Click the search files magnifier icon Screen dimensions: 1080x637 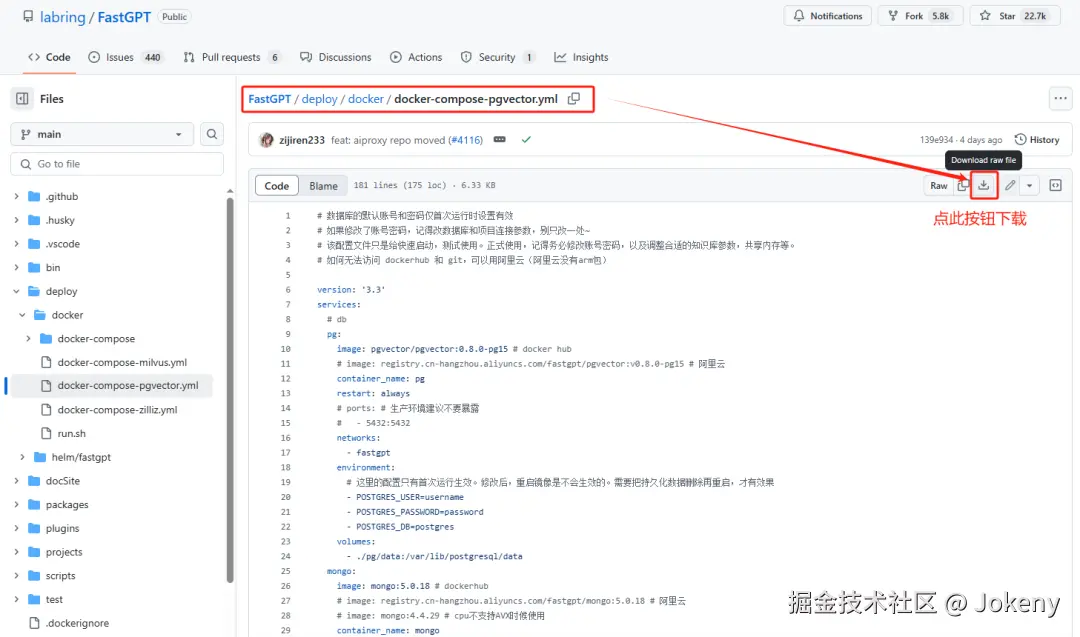[212, 134]
